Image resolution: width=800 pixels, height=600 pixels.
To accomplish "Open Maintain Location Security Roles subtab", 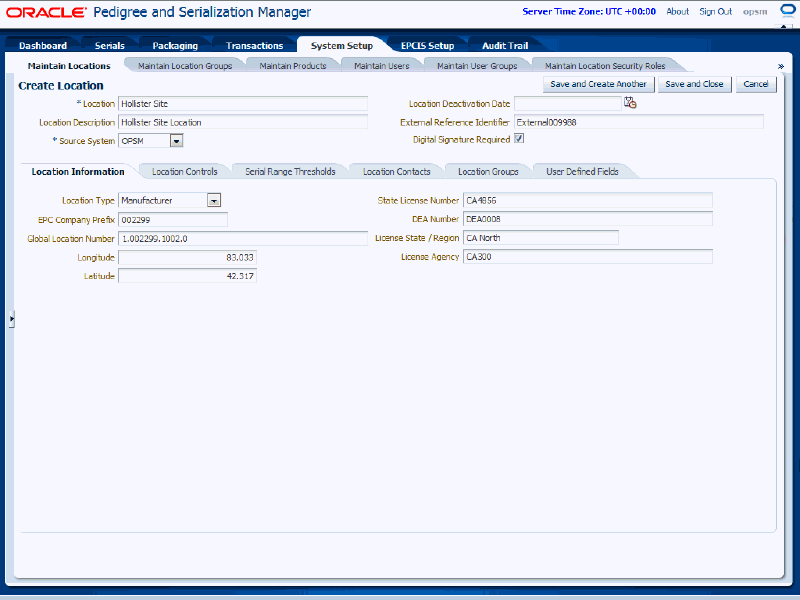I will coord(605,66).
